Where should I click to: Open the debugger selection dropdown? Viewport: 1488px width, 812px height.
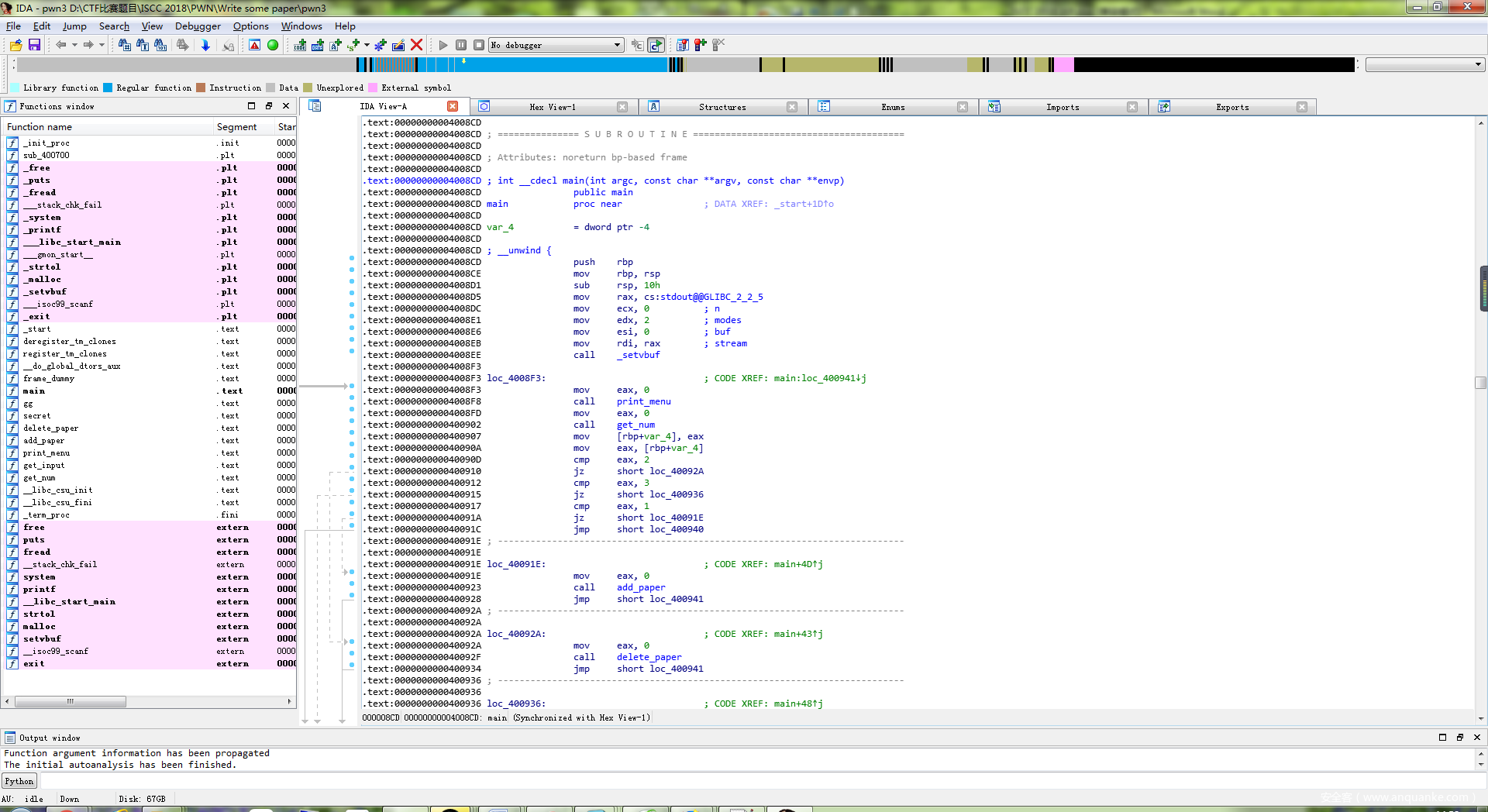617,45
